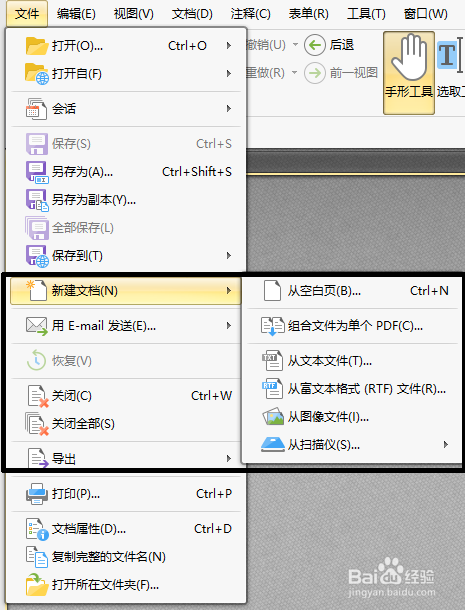Open the 工具(T) menu
Screen dimensions: 465x610
pyautogui.click(x=366, y=14)
